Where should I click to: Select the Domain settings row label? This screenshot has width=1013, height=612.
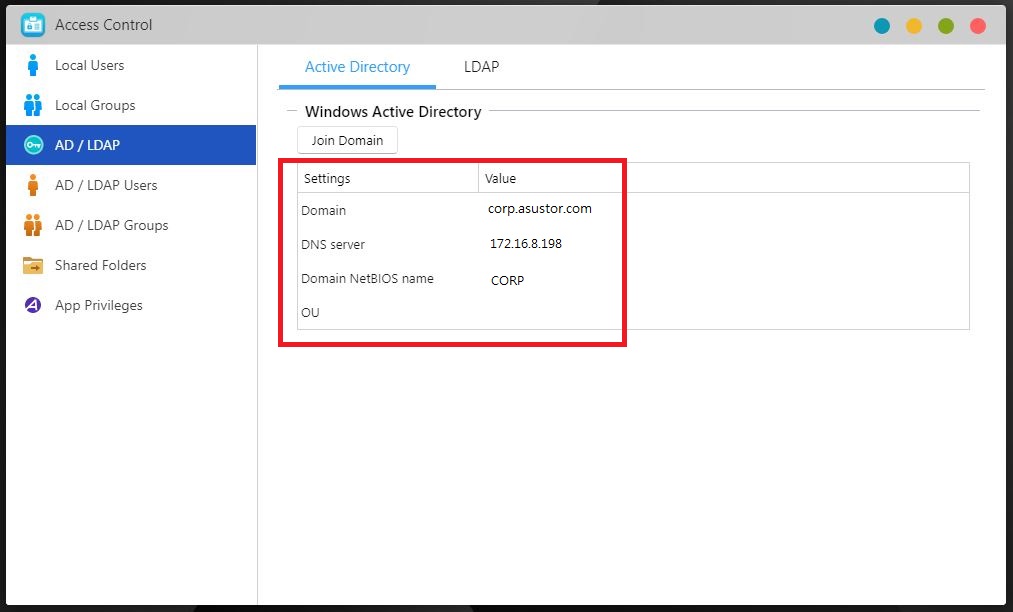tap(324, 211)
